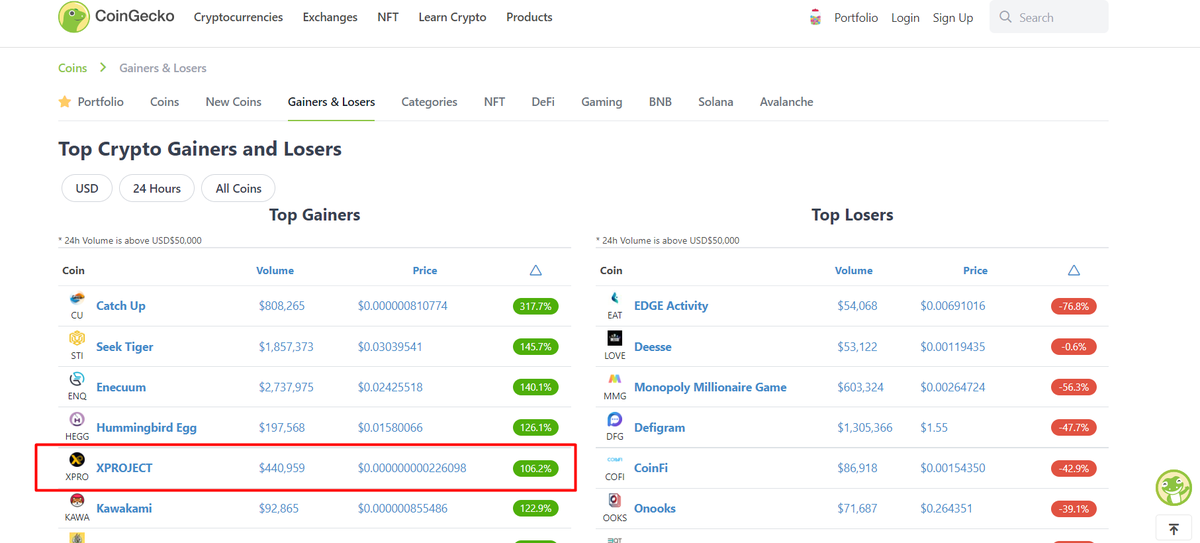Click inside the Search input field

pos(1049,17)
